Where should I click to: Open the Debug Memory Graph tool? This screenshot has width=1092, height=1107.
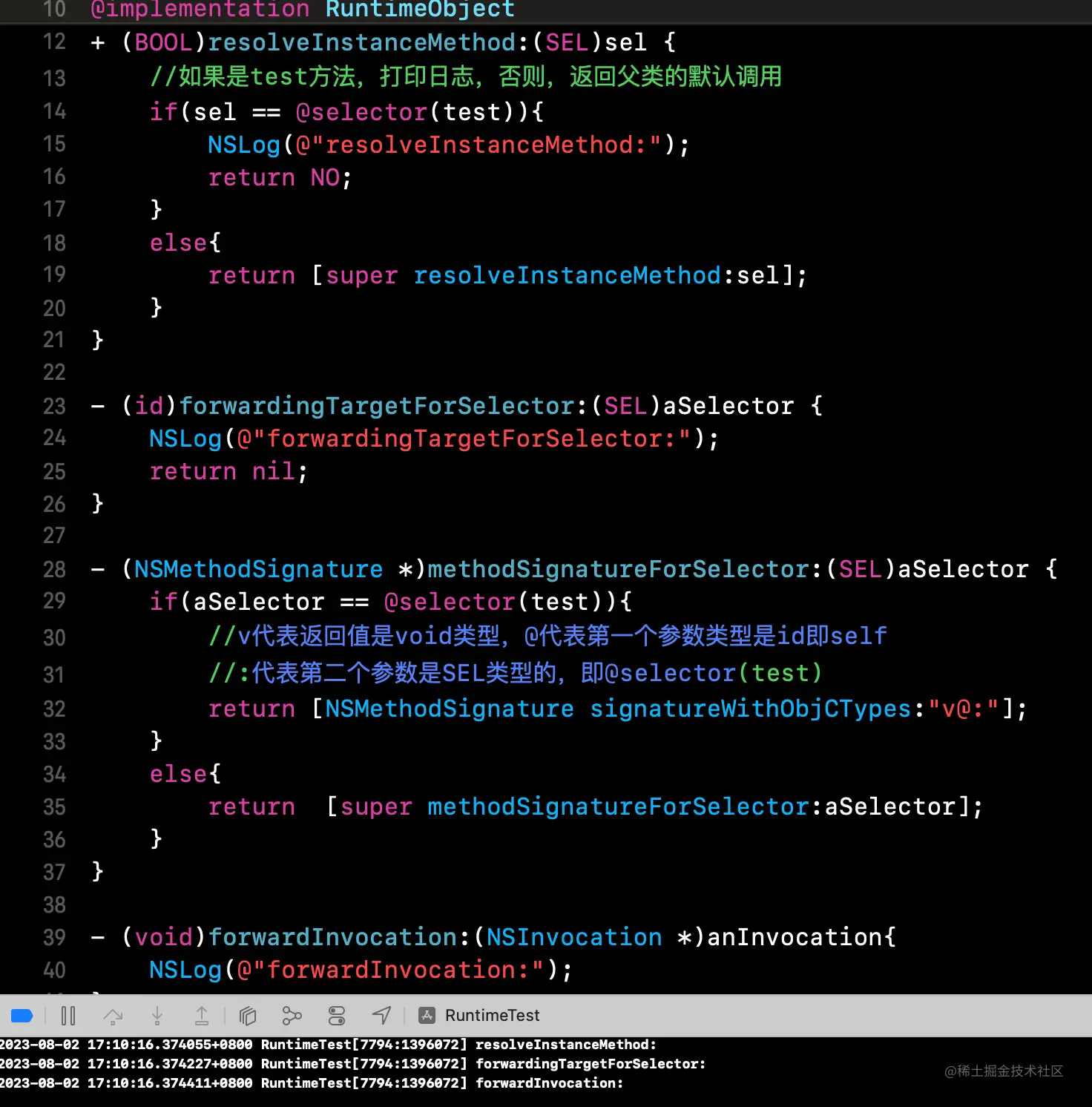pos(292,1016)
